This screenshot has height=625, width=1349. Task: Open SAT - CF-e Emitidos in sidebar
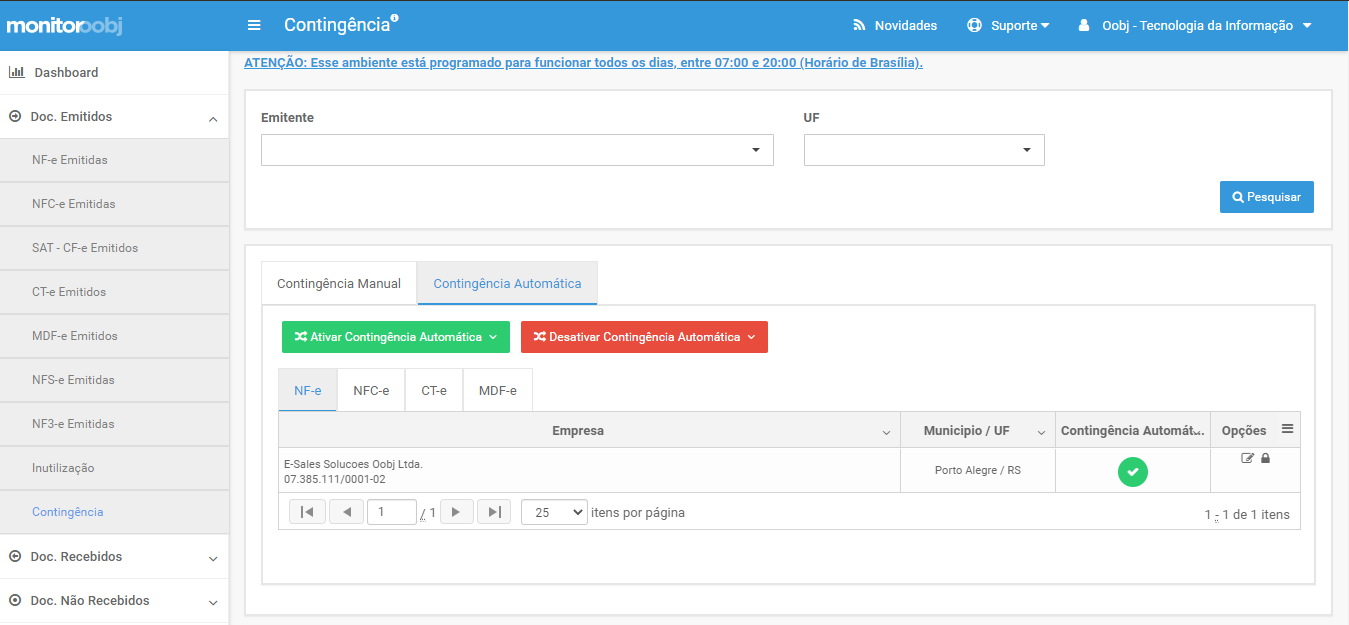tap(114, 248)
